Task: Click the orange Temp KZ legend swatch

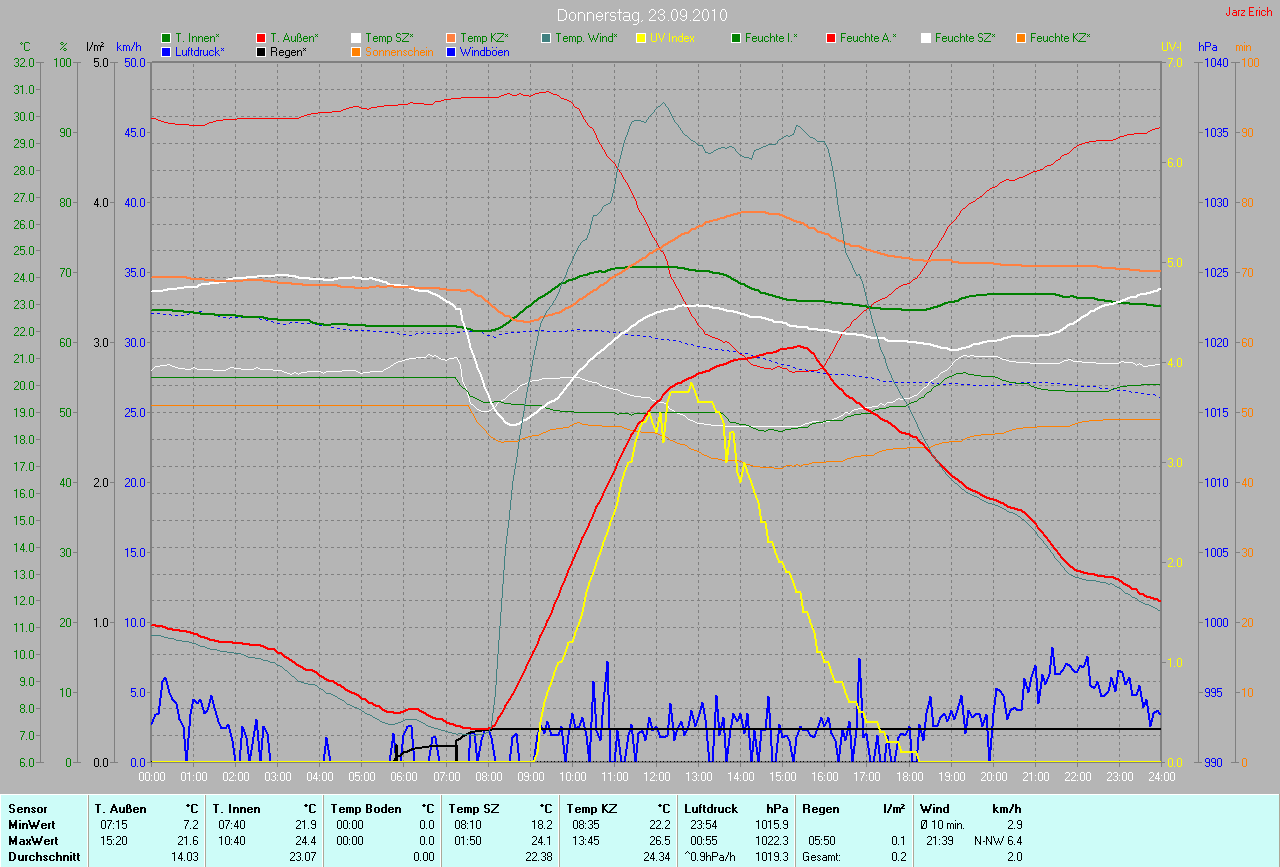Action: (451, 38)
